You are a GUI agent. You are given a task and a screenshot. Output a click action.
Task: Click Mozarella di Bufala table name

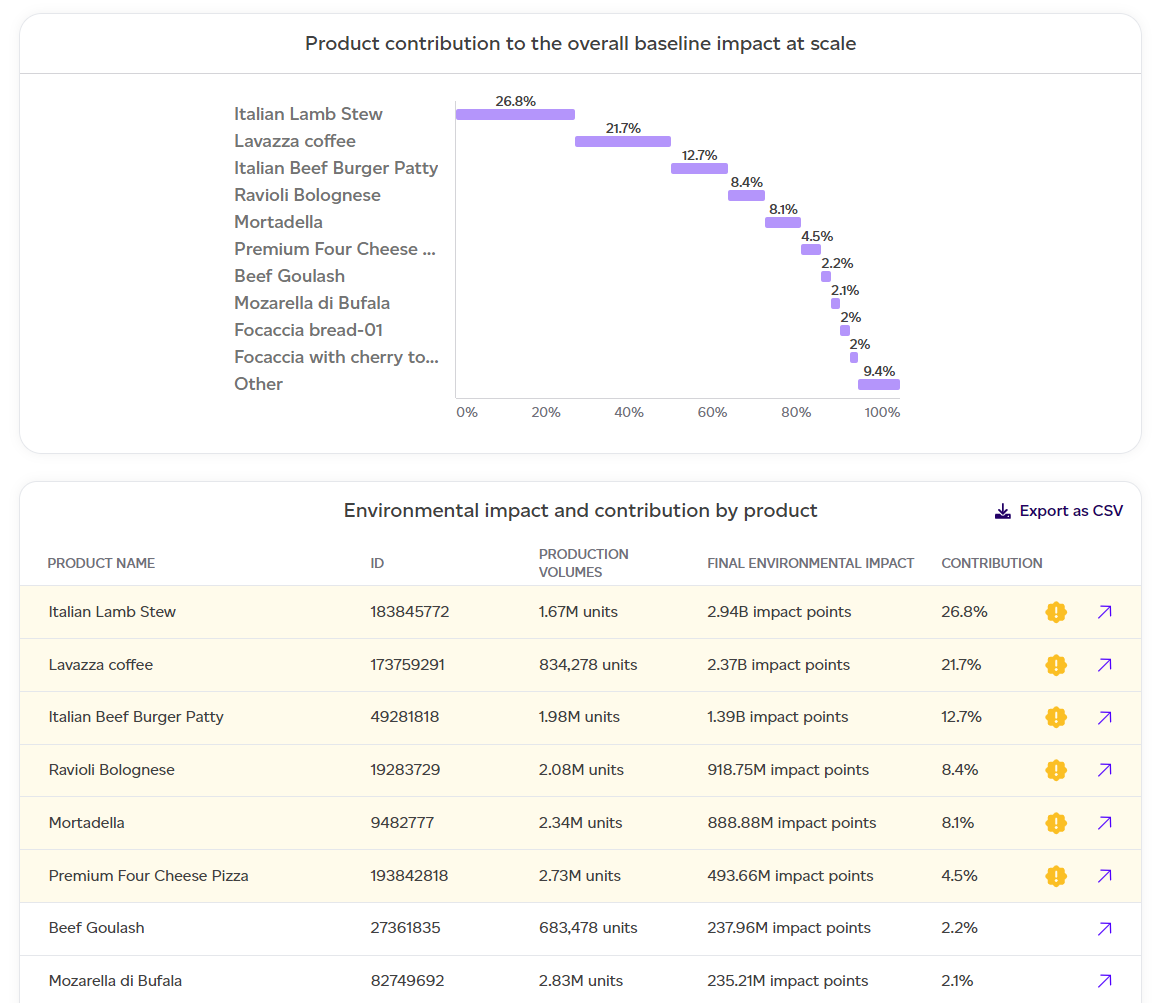(x=115, y=981)
